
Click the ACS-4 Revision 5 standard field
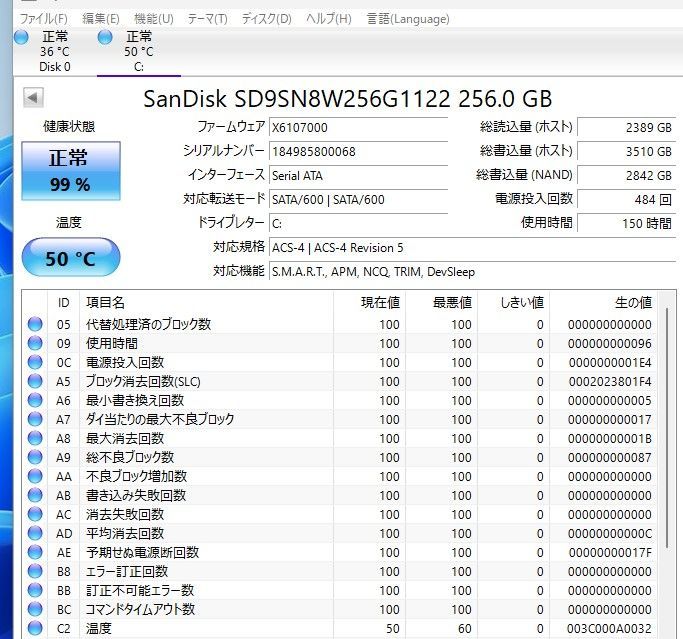pyautogui.click(x=473, y=248)
